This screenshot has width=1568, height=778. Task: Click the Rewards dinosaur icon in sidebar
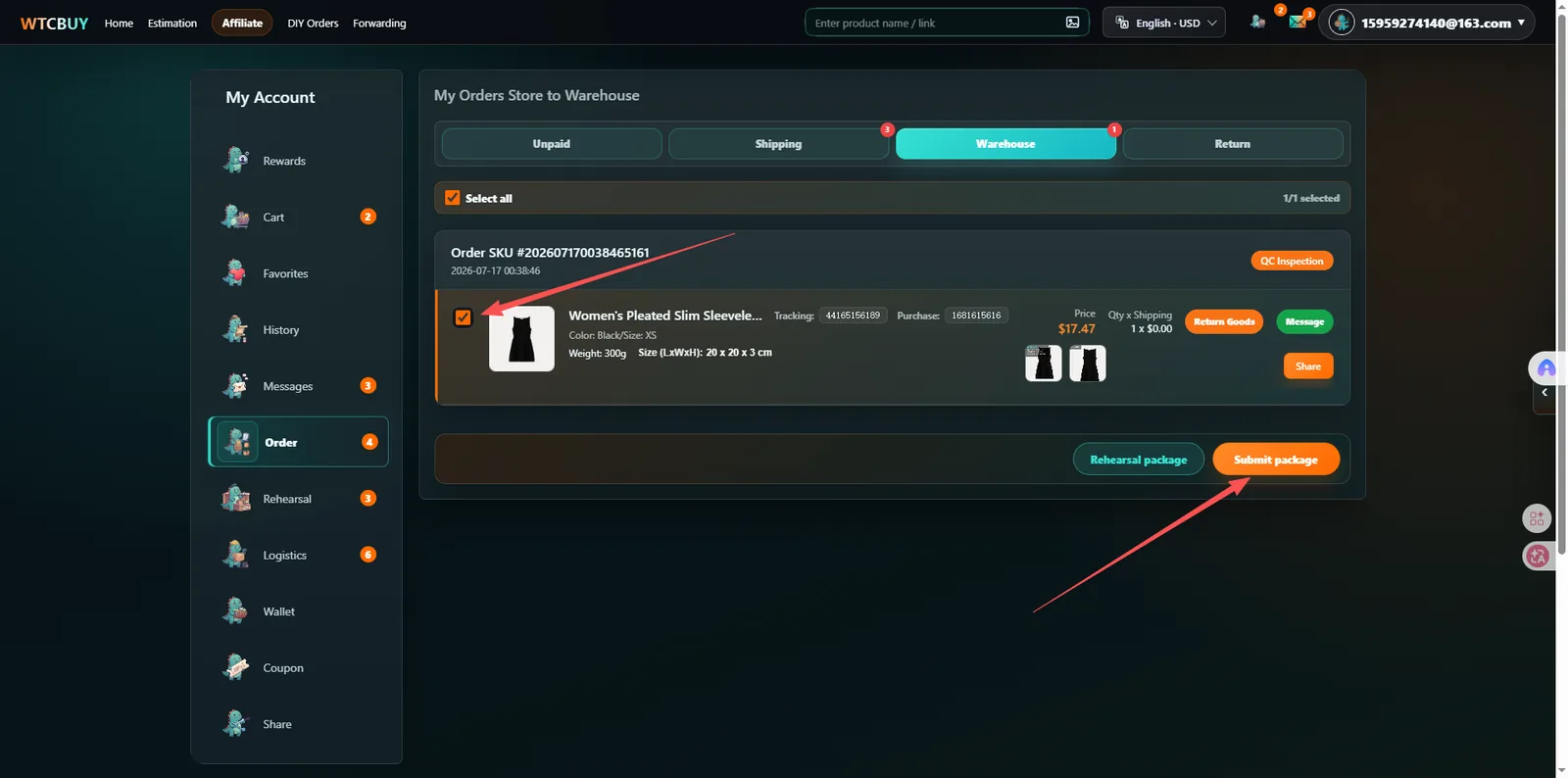point(235,160)
